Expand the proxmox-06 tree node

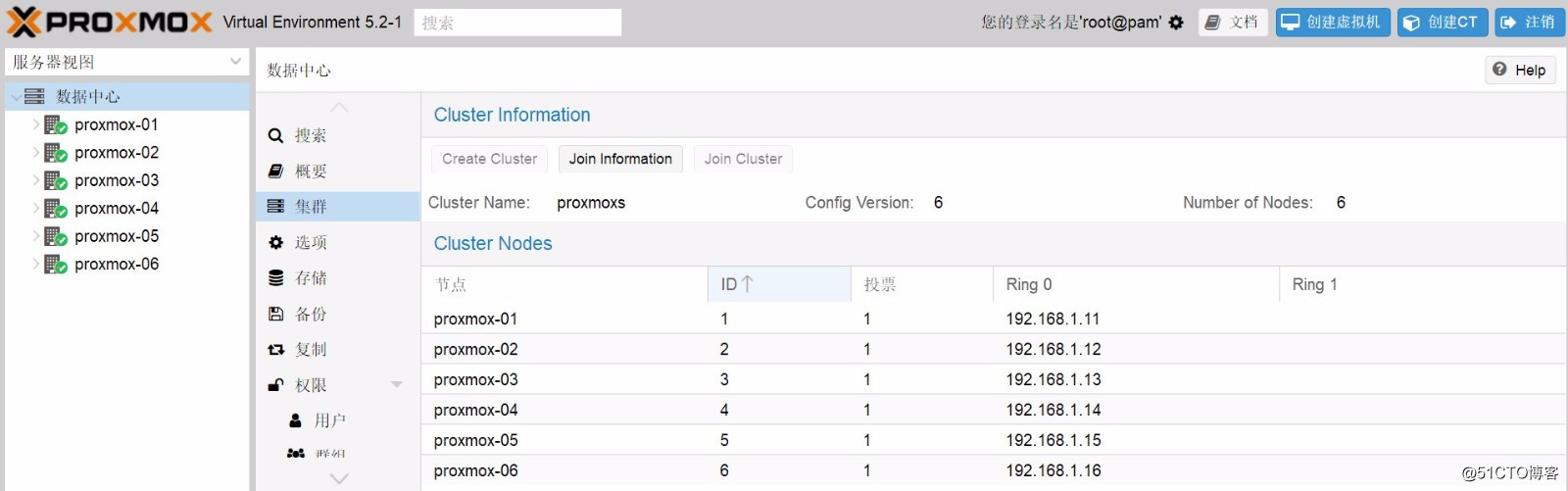coord(35,265)
